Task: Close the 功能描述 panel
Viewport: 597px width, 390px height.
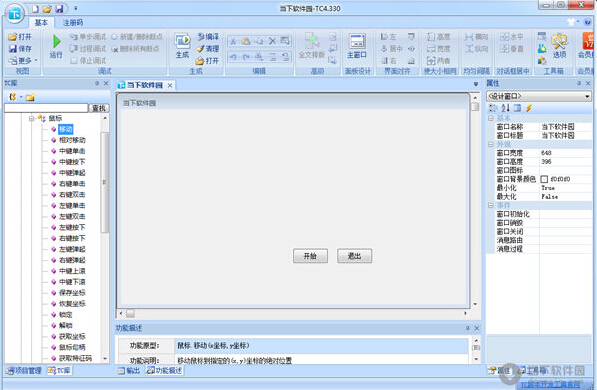Action: pos(476,328)
